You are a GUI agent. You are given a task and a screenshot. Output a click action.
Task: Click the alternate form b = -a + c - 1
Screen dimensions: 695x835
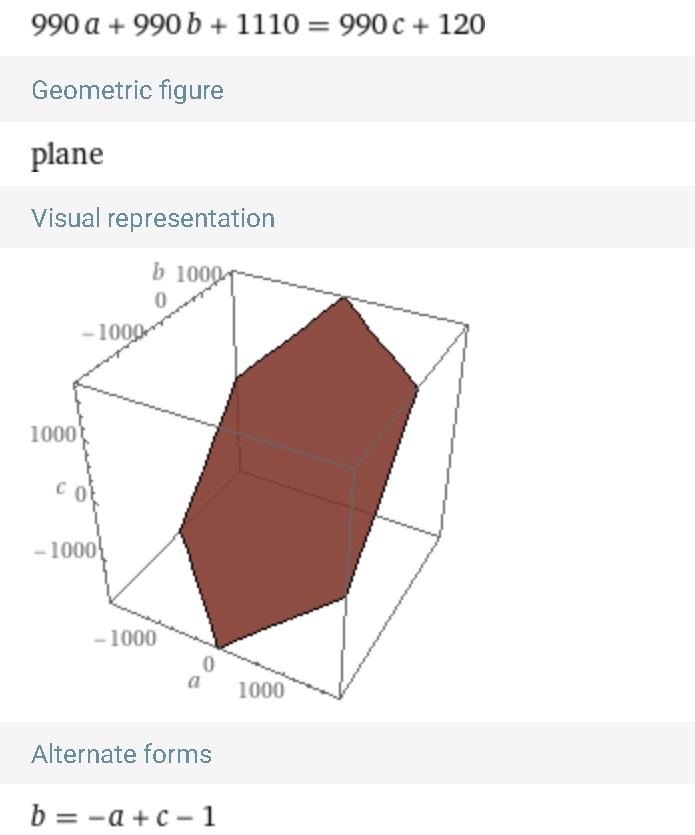pyautogui.click(x=123, y=816)
